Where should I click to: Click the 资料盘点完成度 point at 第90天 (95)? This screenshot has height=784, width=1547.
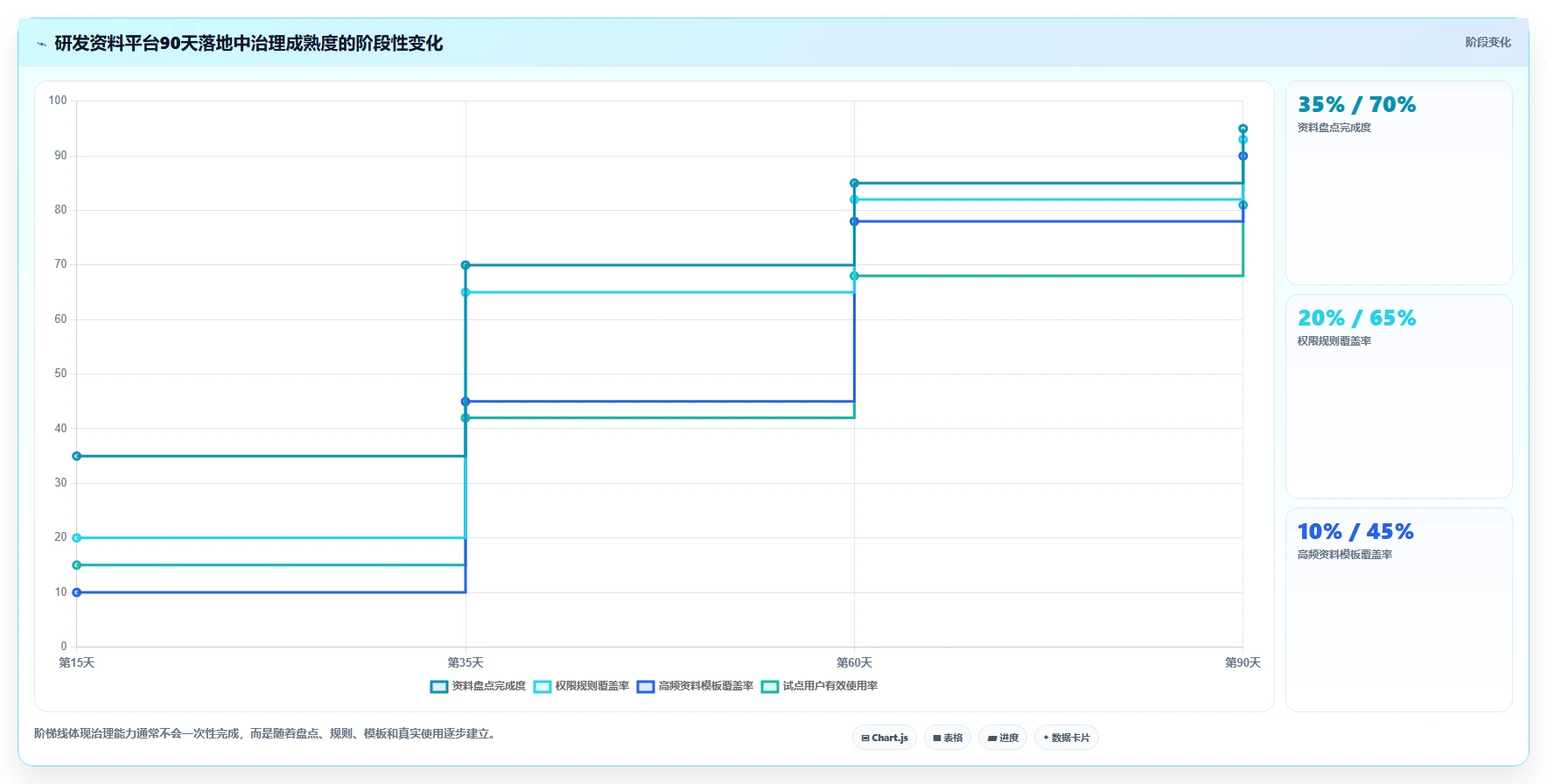point(1242,129)
